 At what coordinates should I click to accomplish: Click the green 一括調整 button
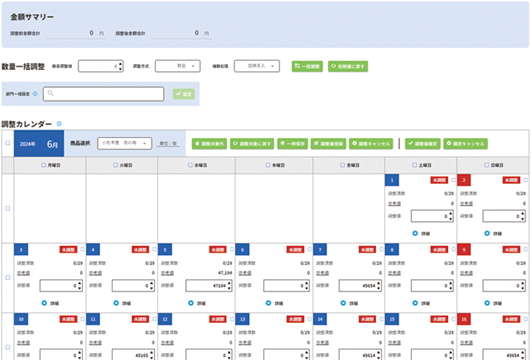click(x=307, y=66)
